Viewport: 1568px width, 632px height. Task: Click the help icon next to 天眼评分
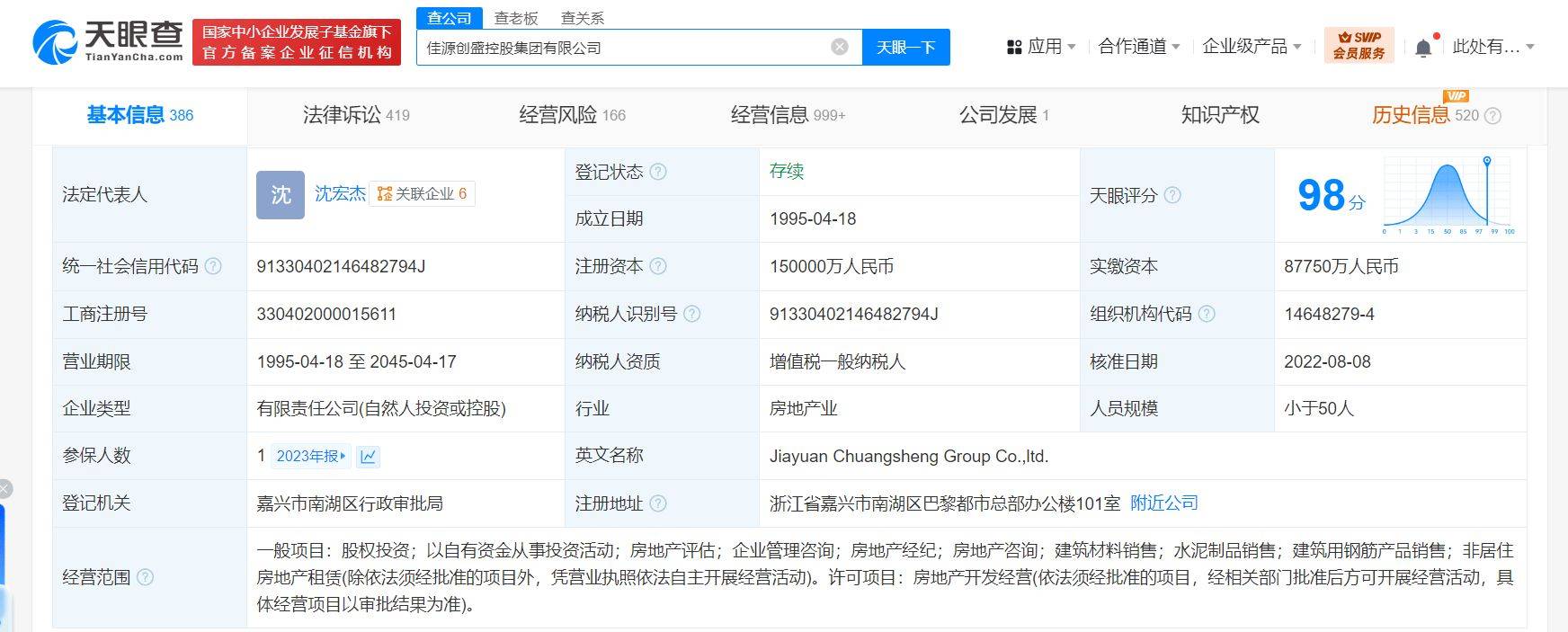[1172, 195]
